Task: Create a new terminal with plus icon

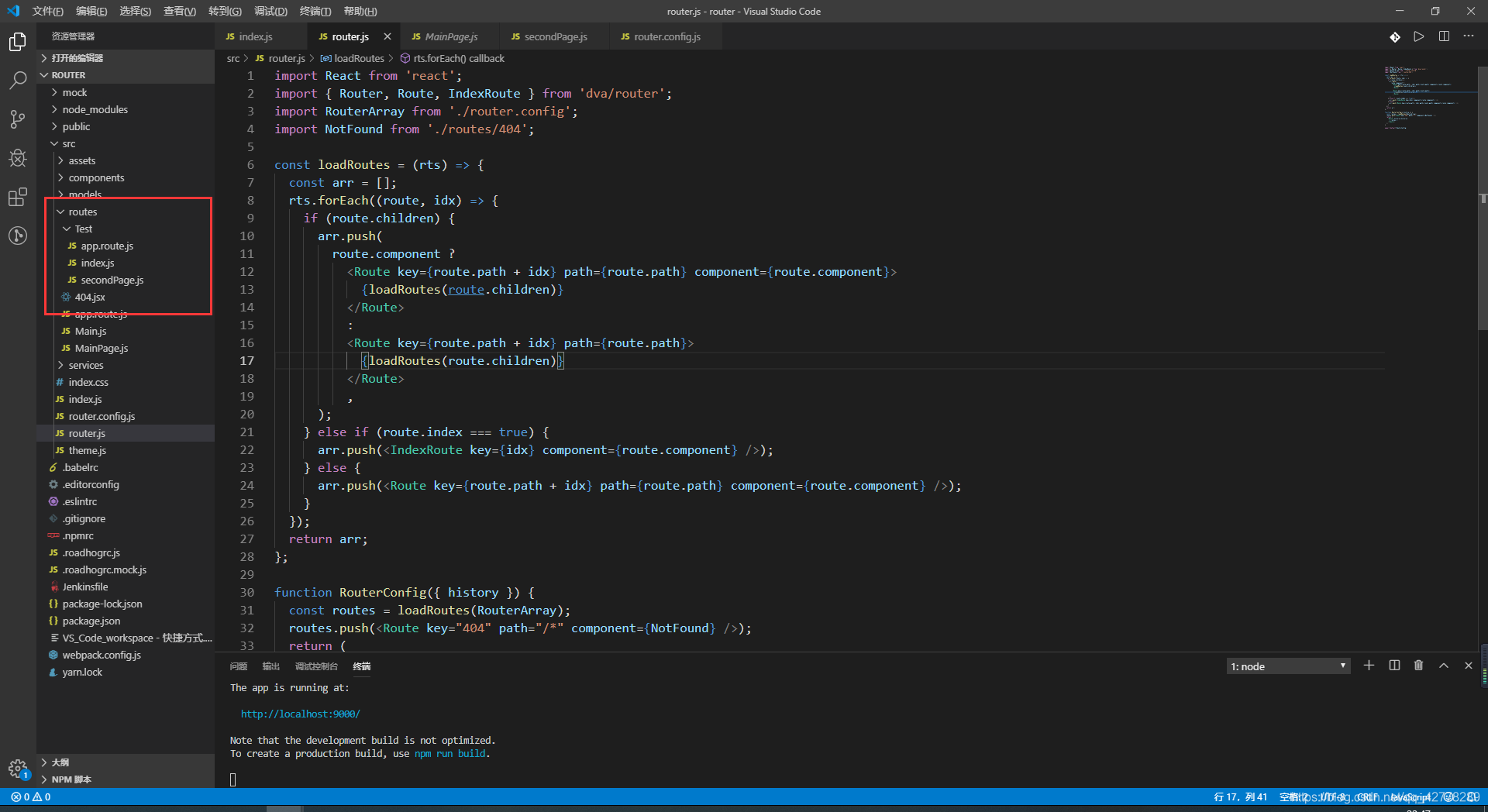Action: pos(1369,666)
